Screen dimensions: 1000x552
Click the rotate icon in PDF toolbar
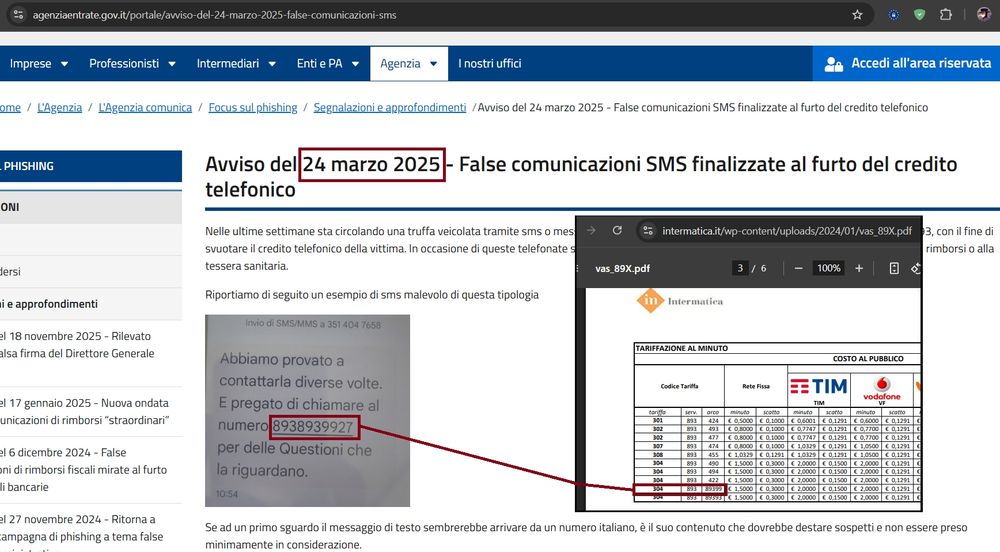pos(916,268)
